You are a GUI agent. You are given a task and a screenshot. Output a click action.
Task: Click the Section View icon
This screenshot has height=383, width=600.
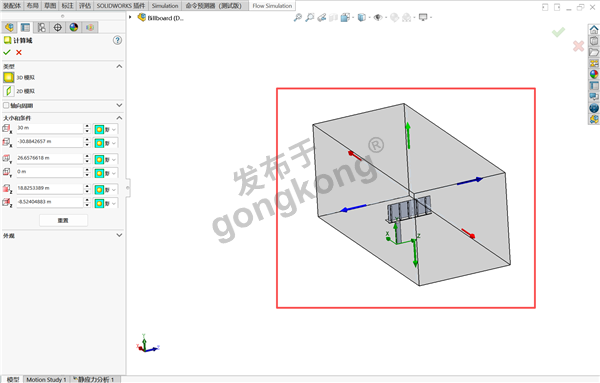334,18
